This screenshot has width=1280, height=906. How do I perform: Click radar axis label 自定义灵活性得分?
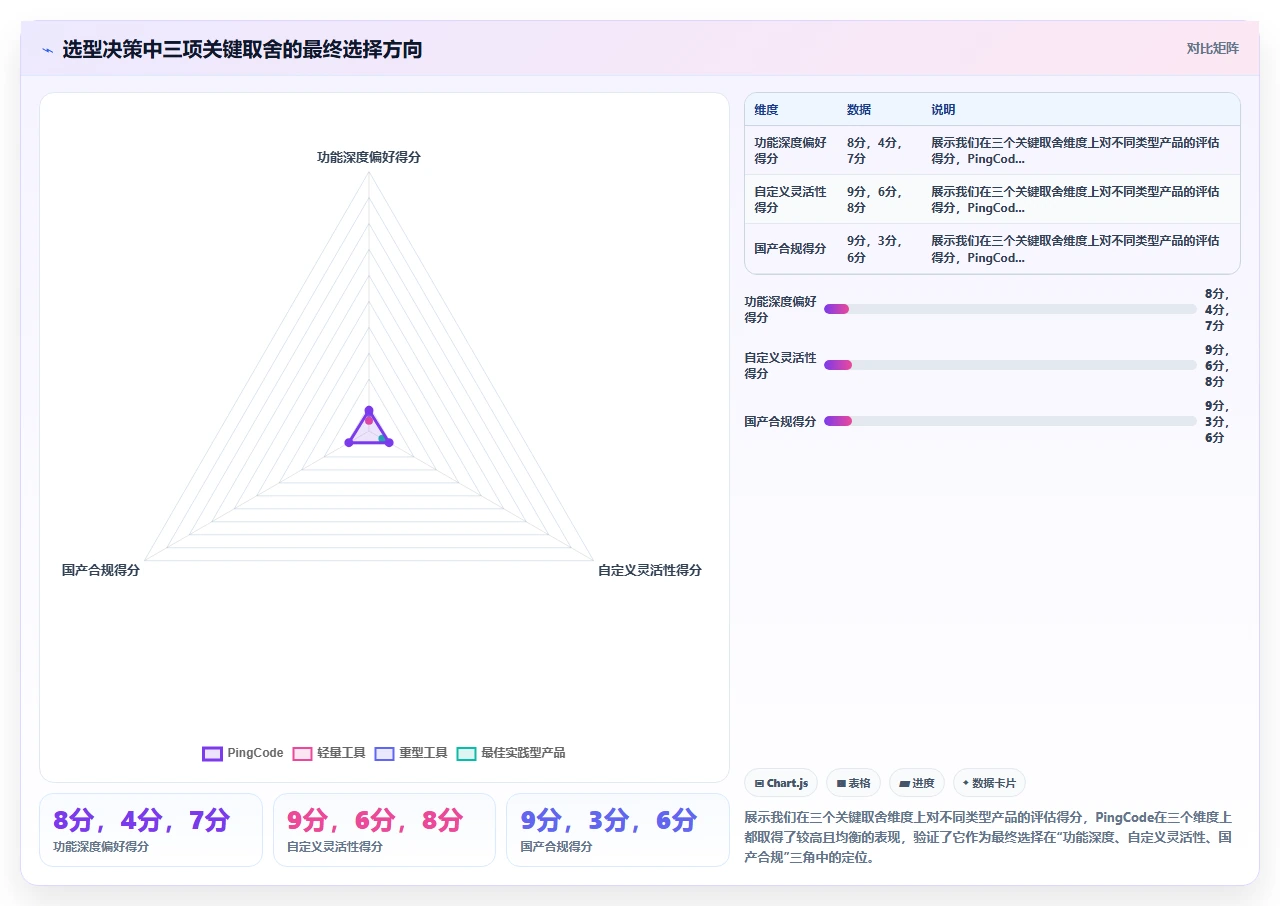[650, 570]
